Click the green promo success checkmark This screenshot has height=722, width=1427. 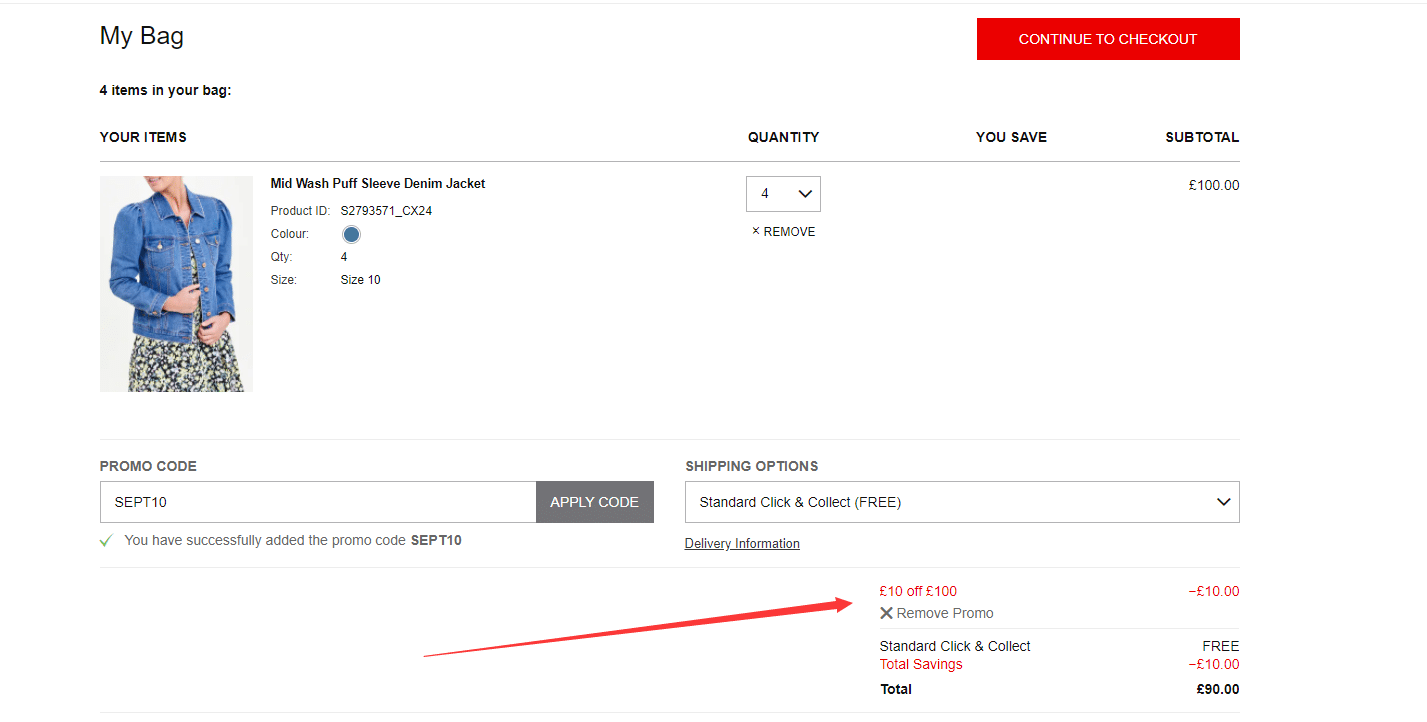106,541
